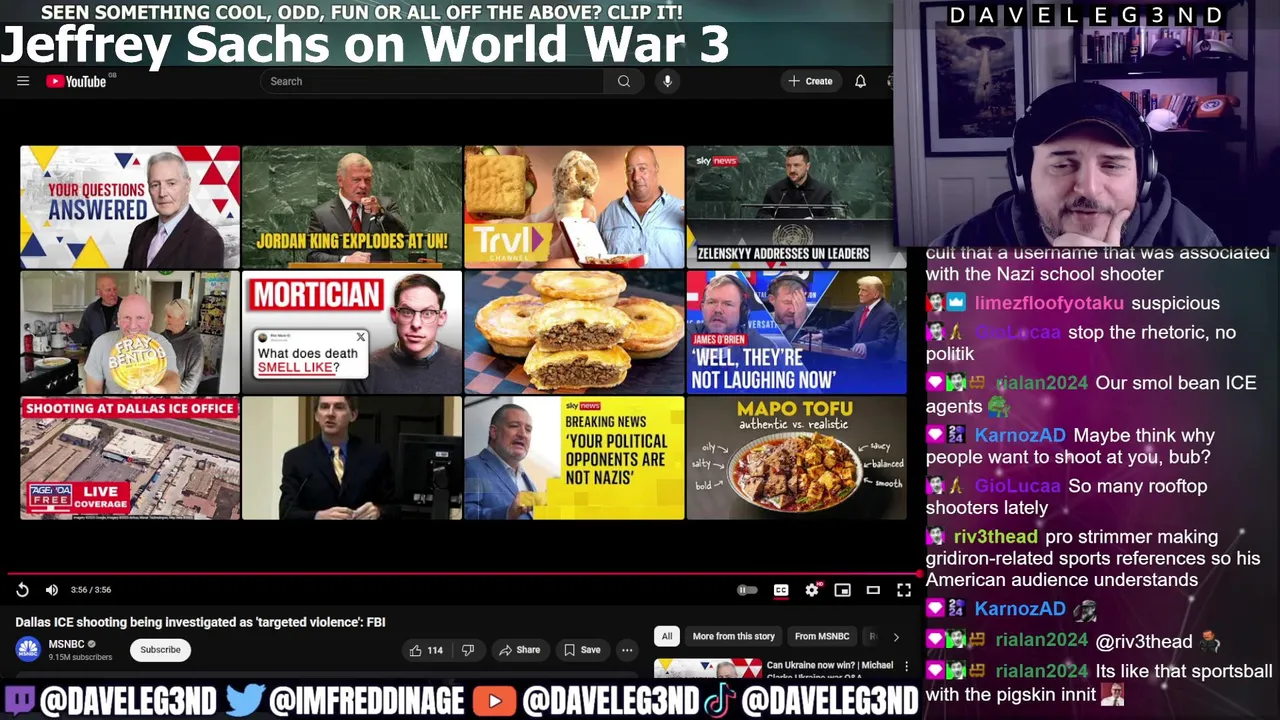Subscribe to MSNBC
The width and height of the screenshot is (1280, 720).
(x=160, y=650)
